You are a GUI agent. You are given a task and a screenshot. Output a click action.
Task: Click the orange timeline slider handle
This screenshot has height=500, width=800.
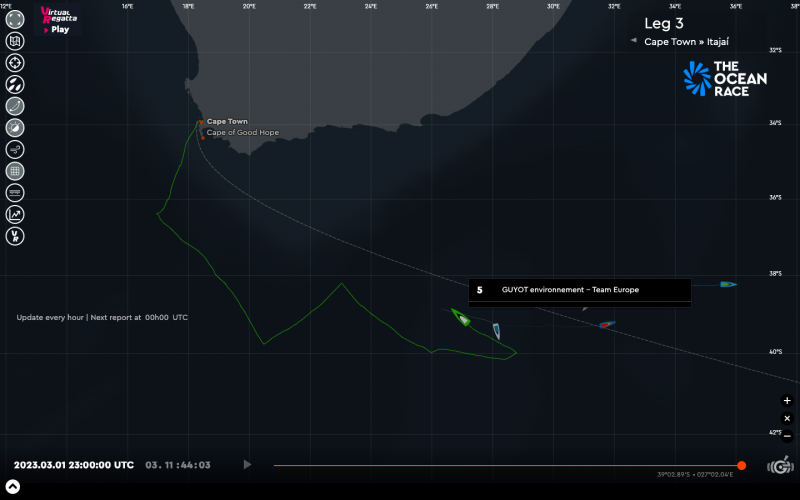coord(741,465)
